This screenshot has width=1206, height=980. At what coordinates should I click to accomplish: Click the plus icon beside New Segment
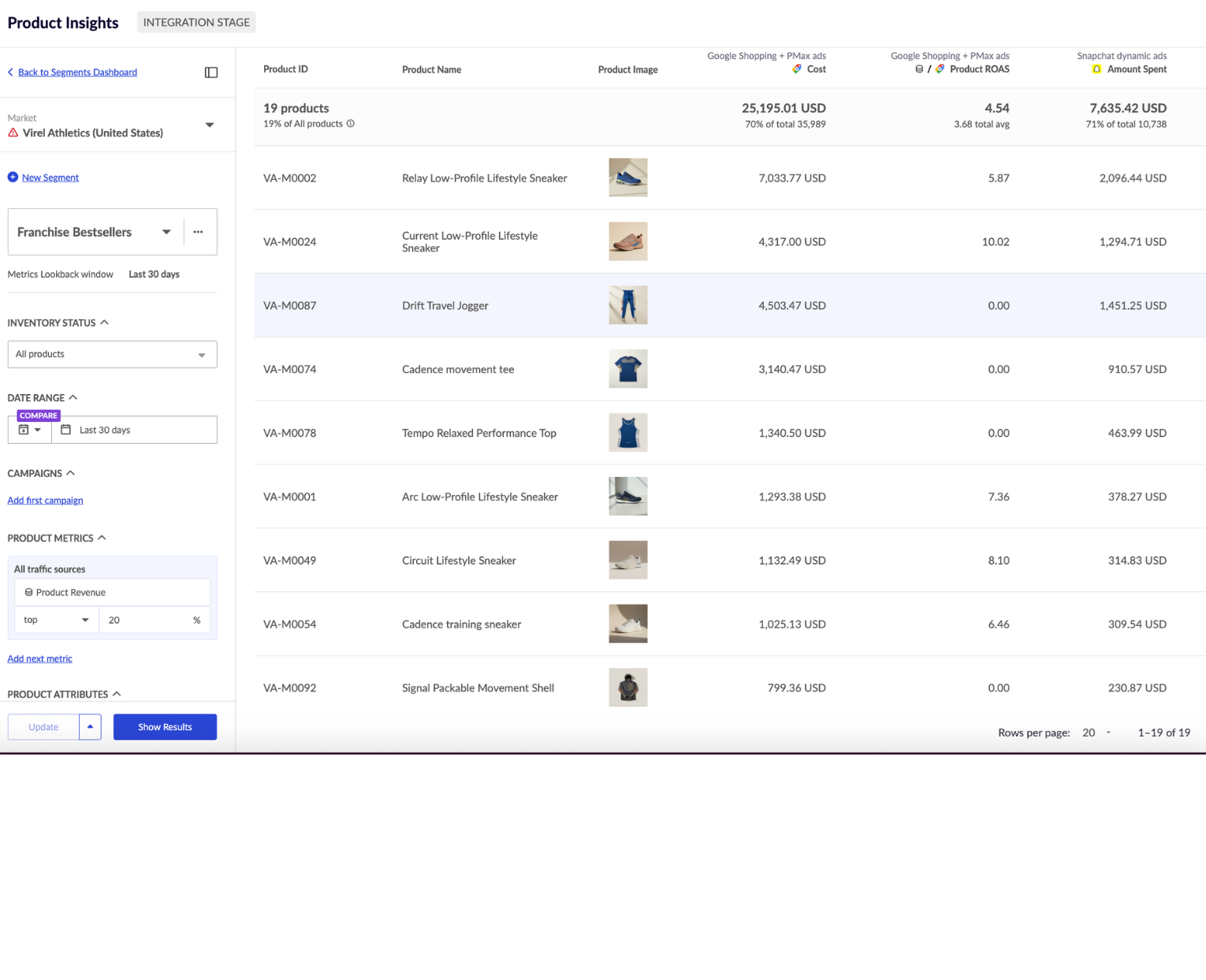pos(13,177)
